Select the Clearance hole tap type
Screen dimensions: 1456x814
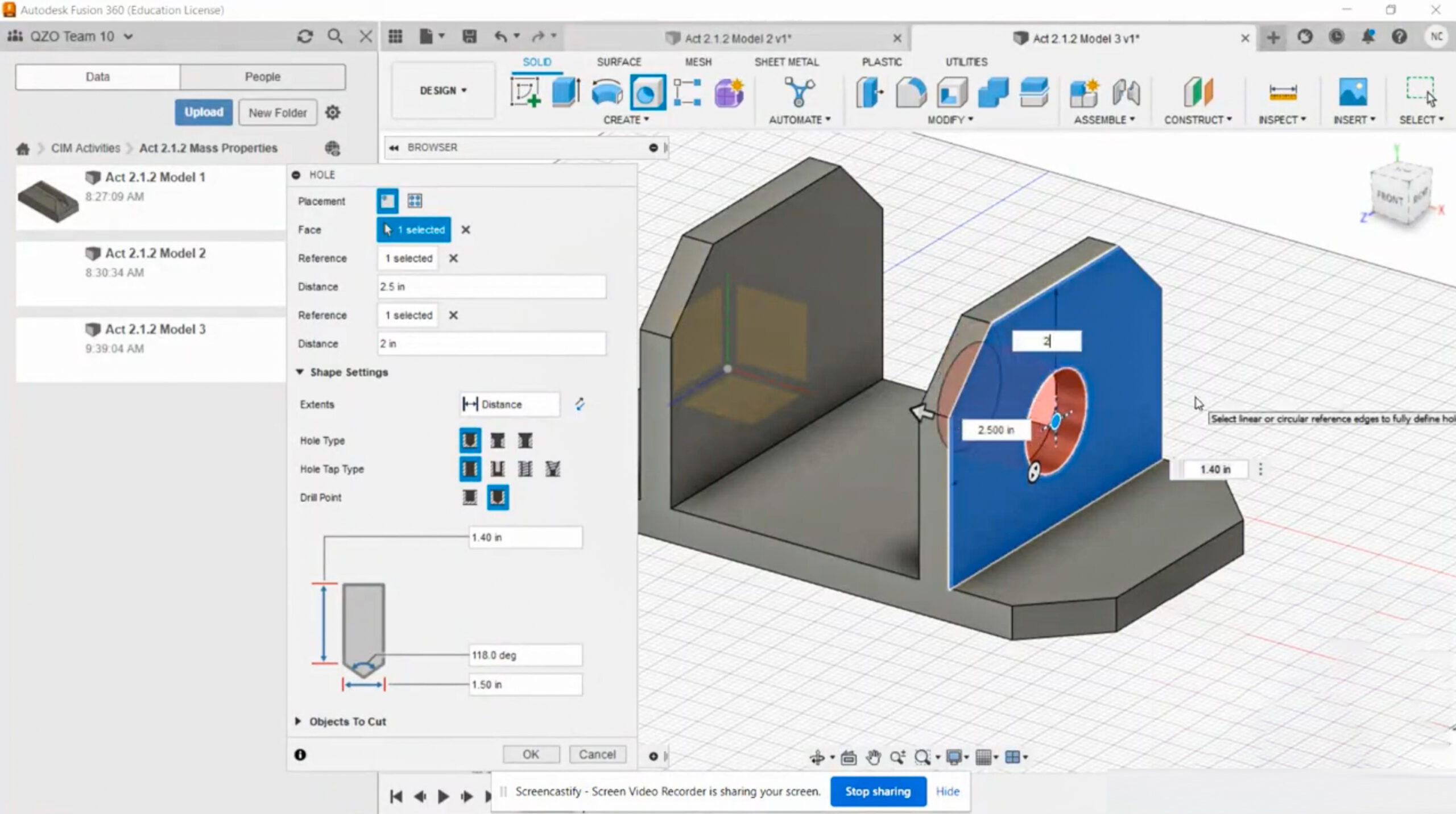[x=498, y=469]
